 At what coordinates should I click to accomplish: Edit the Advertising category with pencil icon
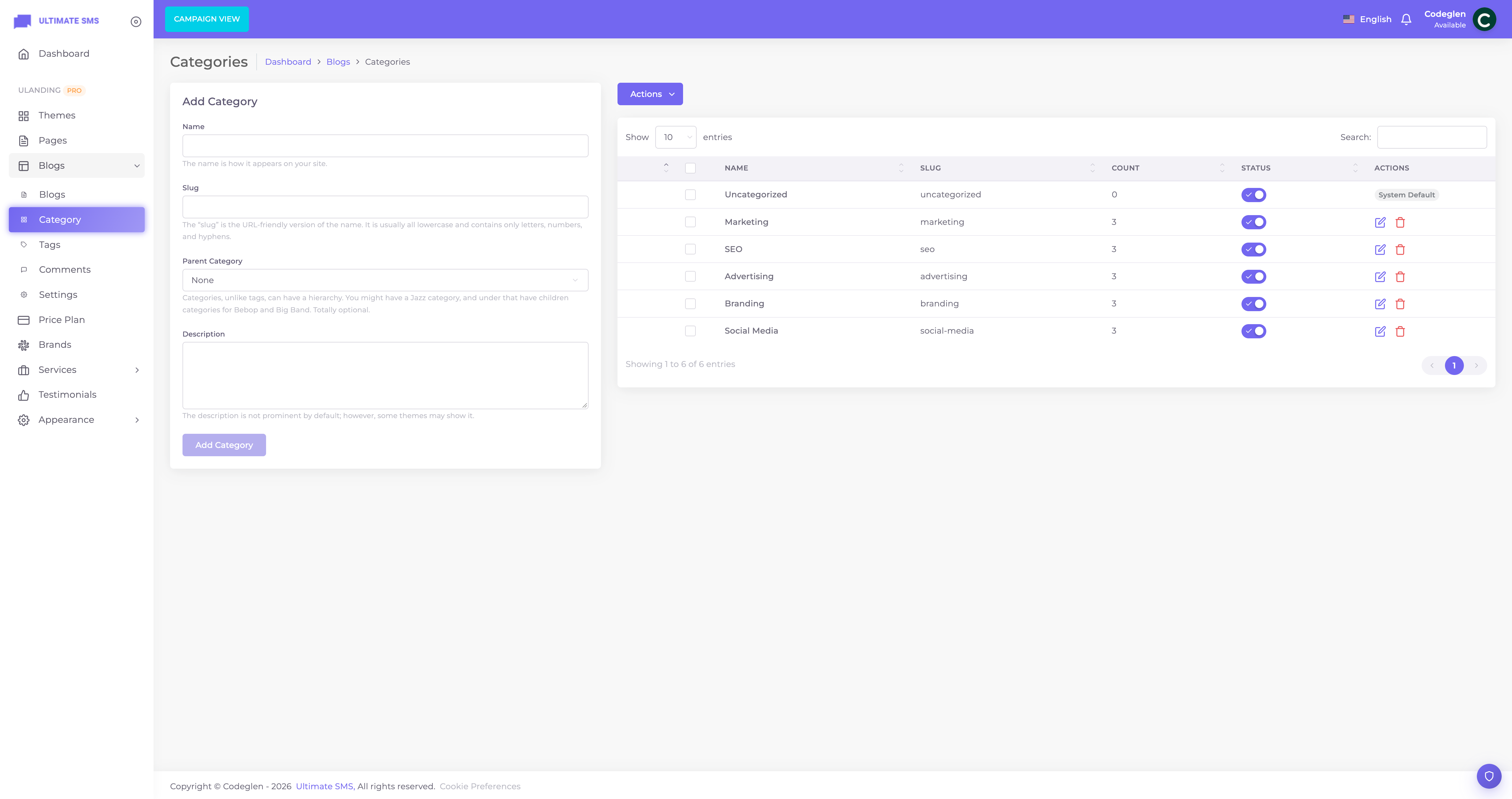[1380, 277]
